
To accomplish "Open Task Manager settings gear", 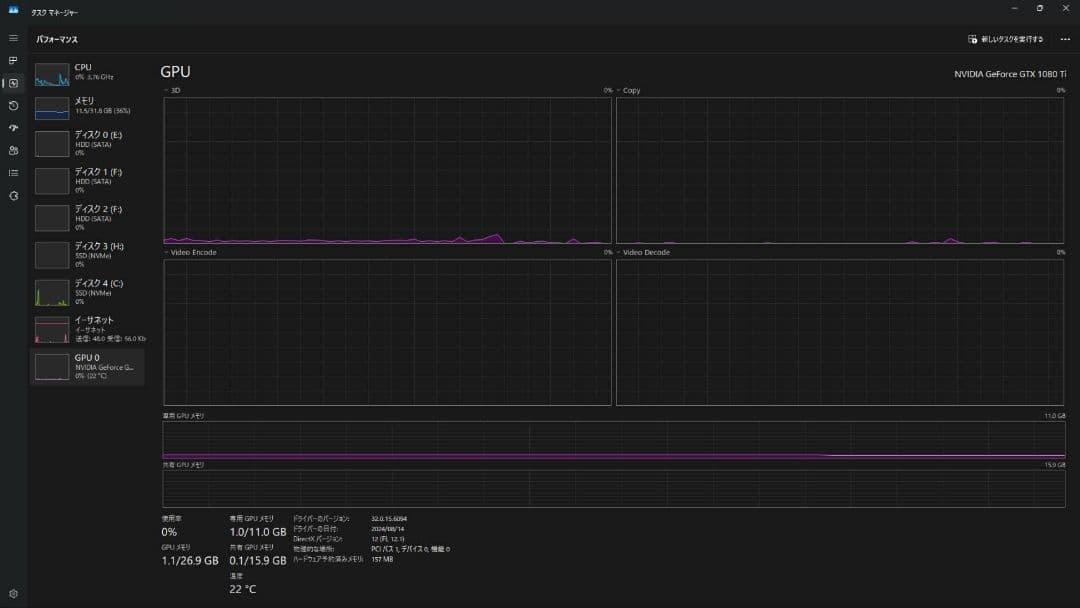I will pos(13,593).
